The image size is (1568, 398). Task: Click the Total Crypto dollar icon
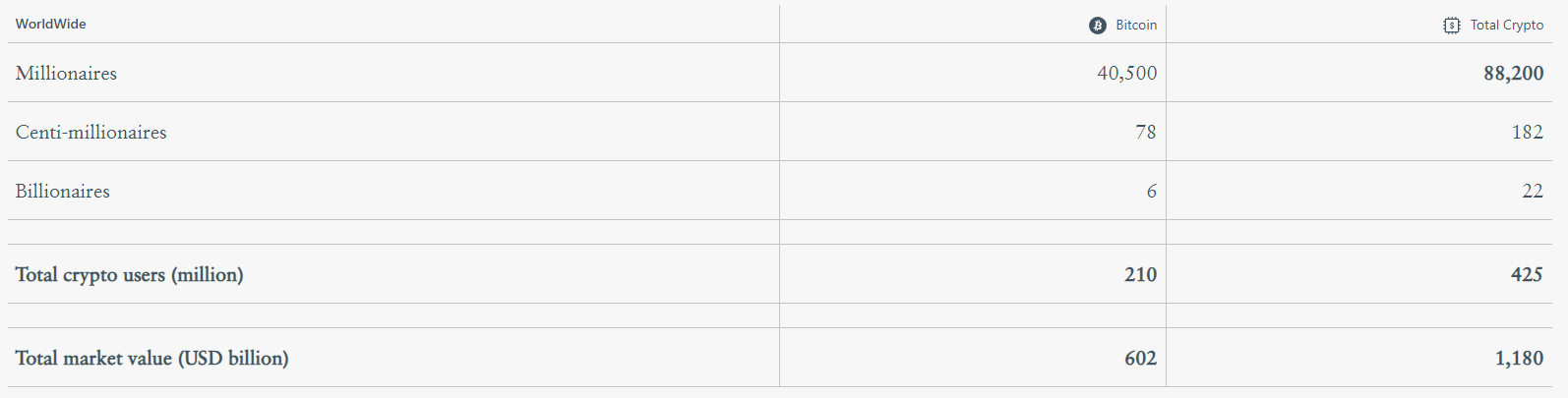[1452, 26]
